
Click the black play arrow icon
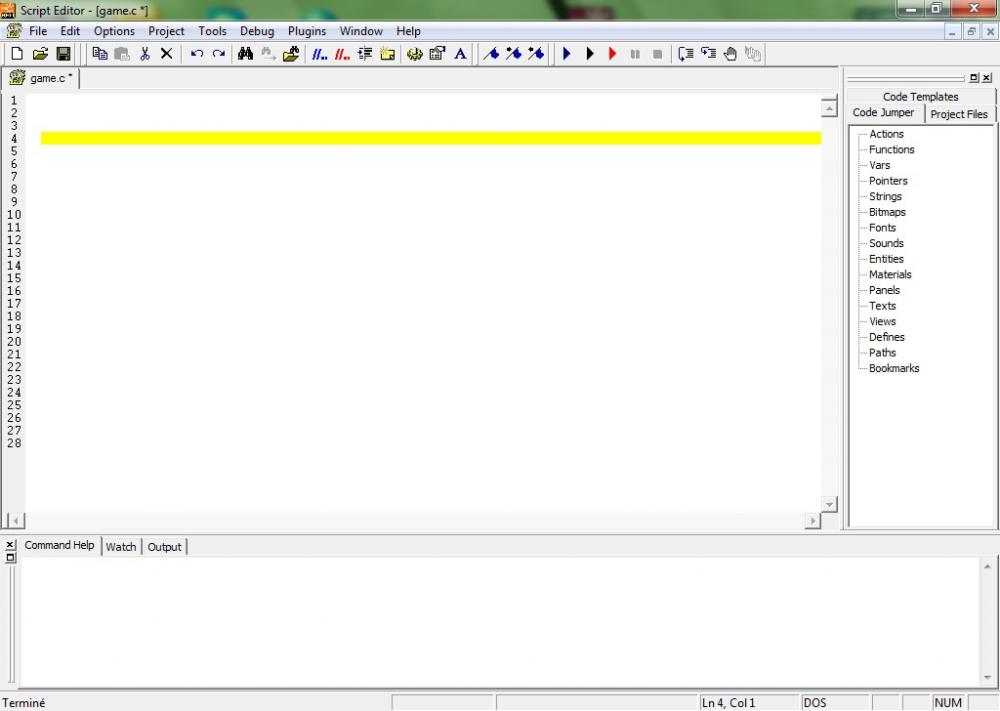pos(590,54)
